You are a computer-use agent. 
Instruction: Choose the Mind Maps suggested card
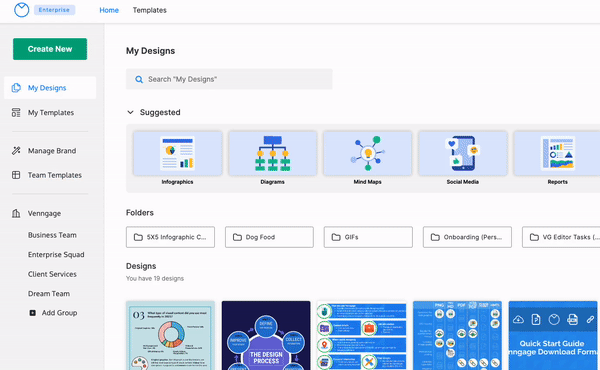367,153
